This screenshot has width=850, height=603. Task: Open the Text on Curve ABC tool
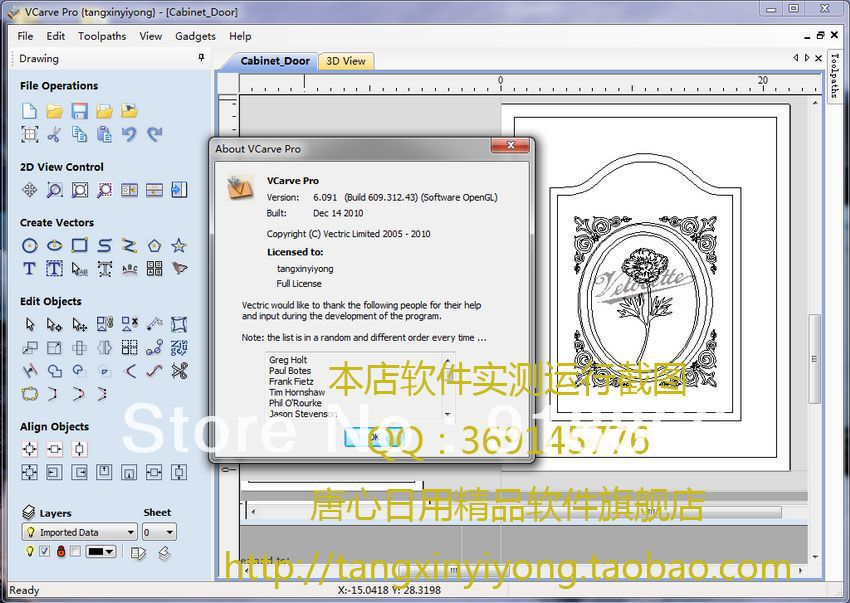point(130,268)
